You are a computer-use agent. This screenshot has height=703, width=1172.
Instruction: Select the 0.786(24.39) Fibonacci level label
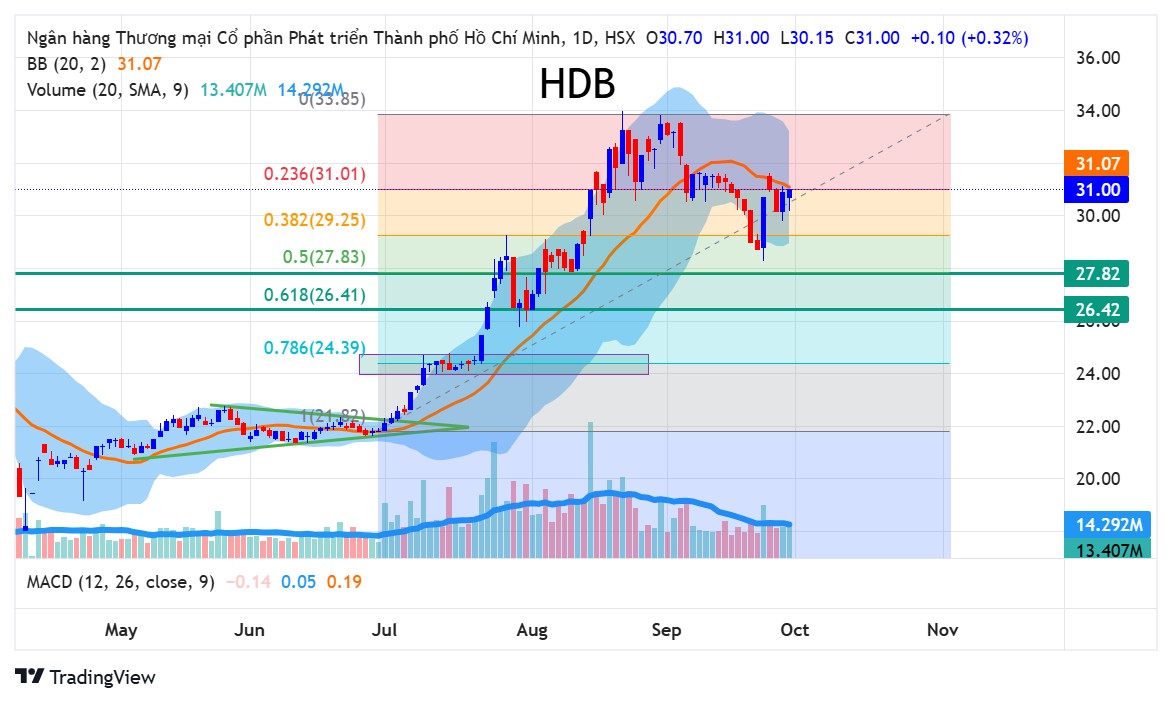click(x=315, y=347)
